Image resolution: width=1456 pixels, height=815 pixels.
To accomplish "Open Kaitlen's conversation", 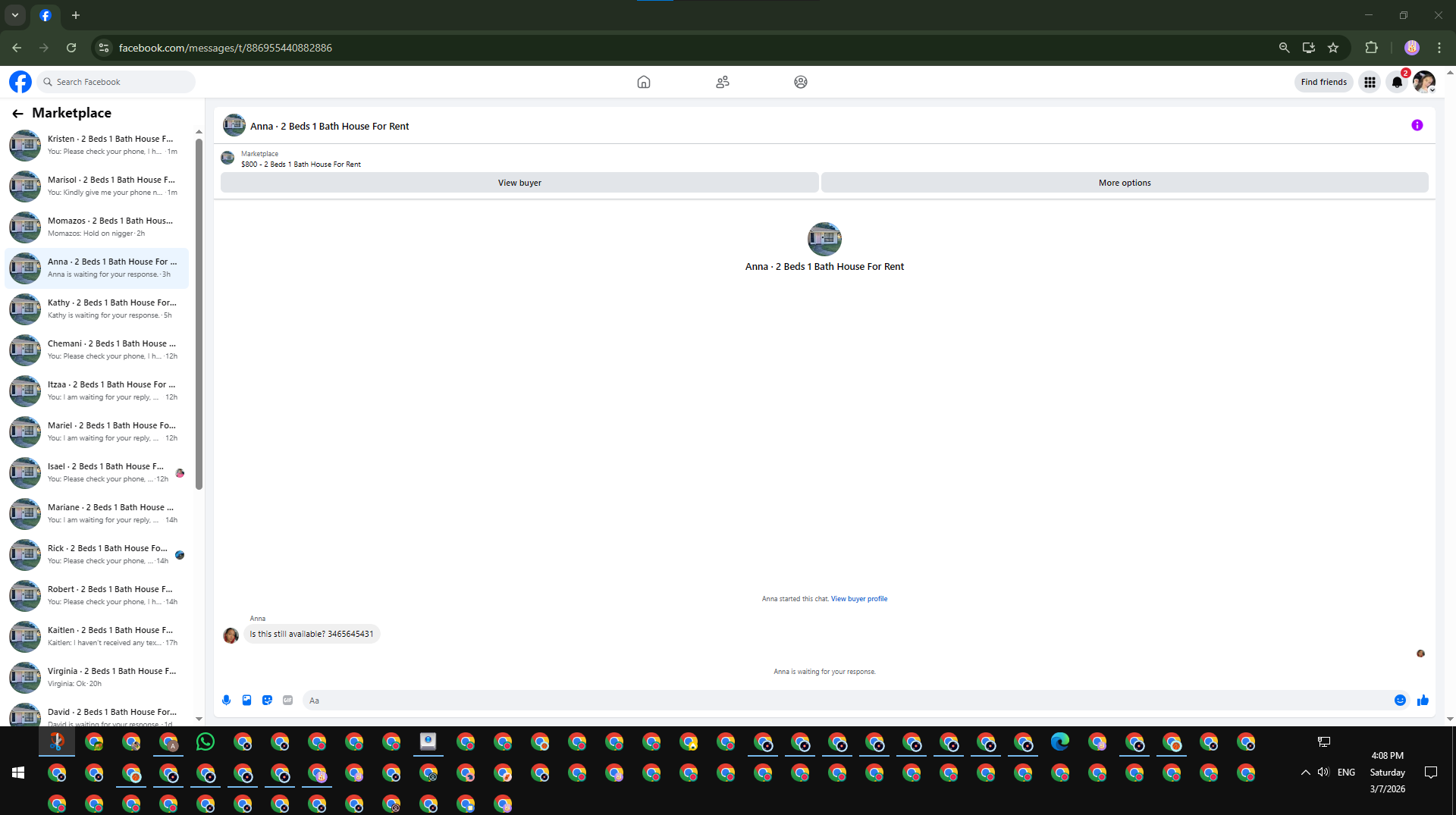I will click(x=96, y=637).
